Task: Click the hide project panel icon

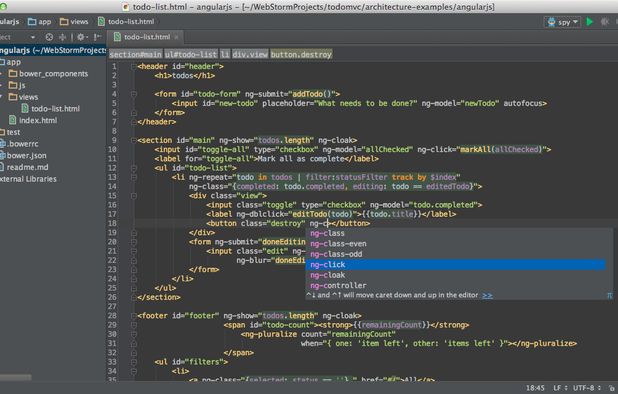Action: 97,37
